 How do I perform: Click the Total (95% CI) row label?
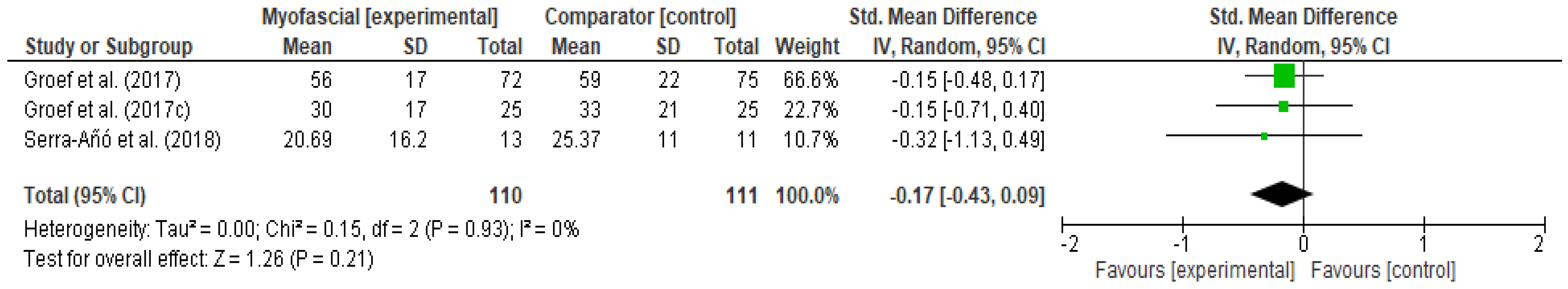point(84,195)
